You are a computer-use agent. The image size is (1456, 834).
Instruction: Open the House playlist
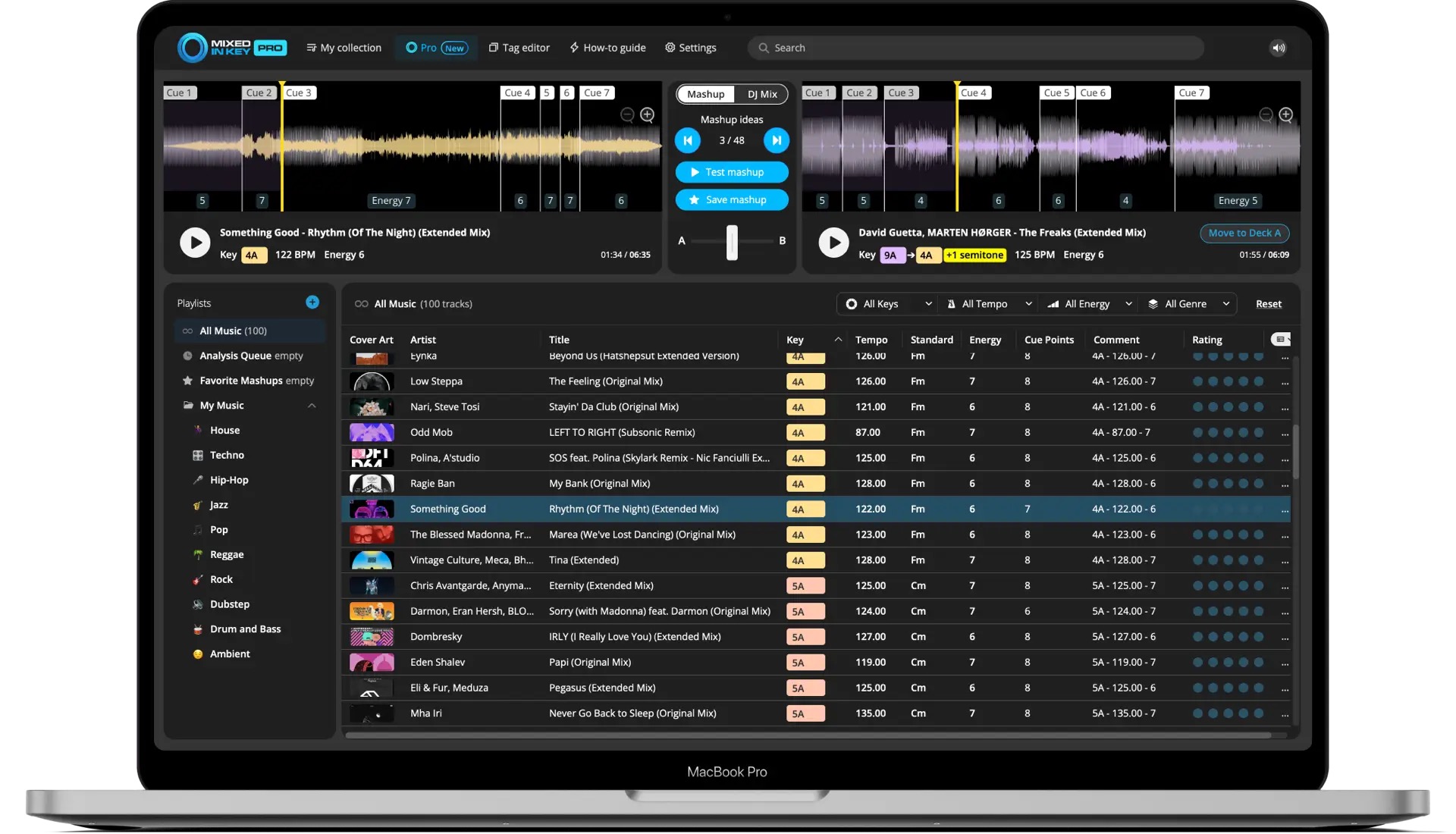[x=224, y=430]
